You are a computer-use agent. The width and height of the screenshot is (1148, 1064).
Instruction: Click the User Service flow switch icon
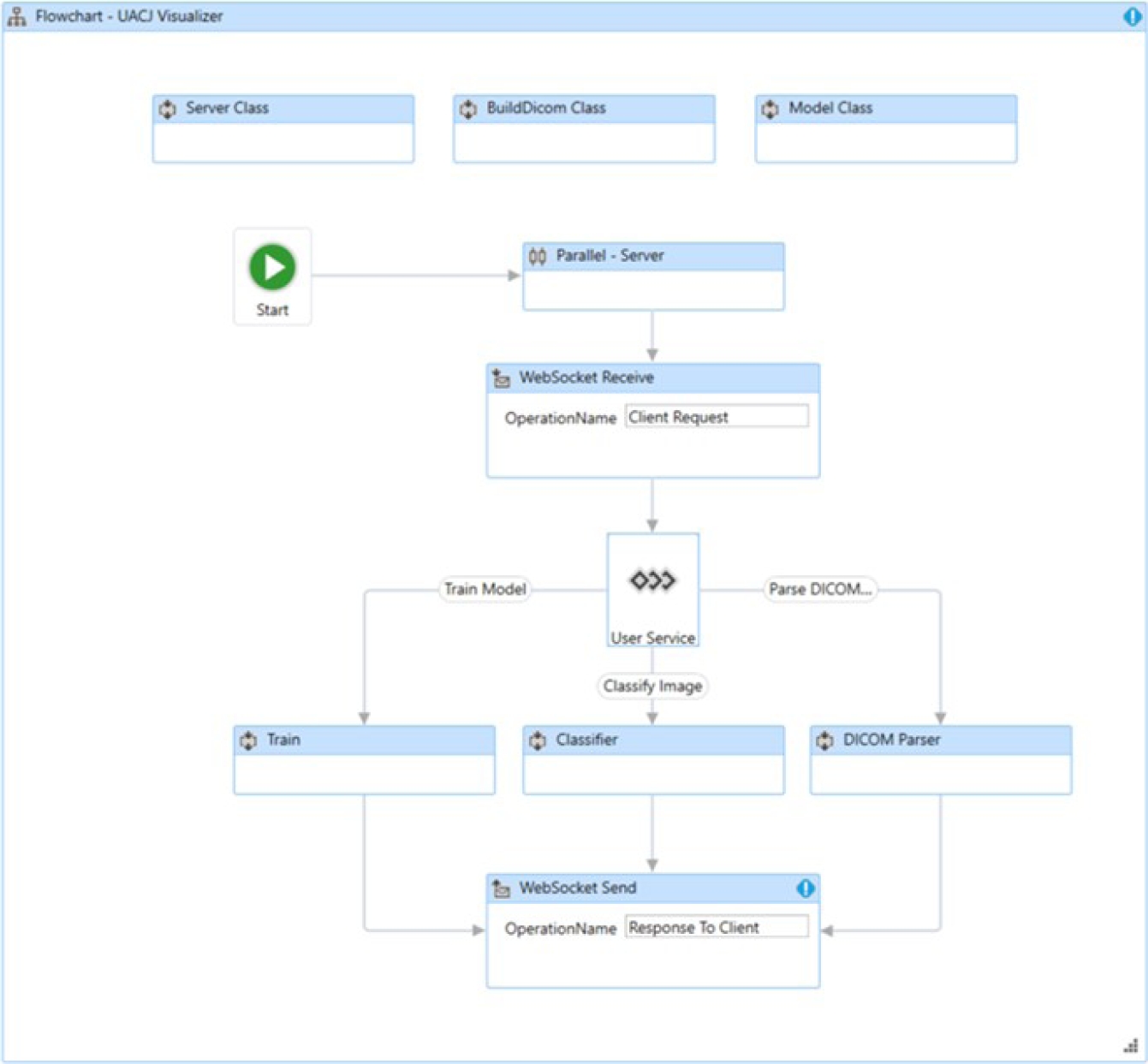tap(652, 580)
